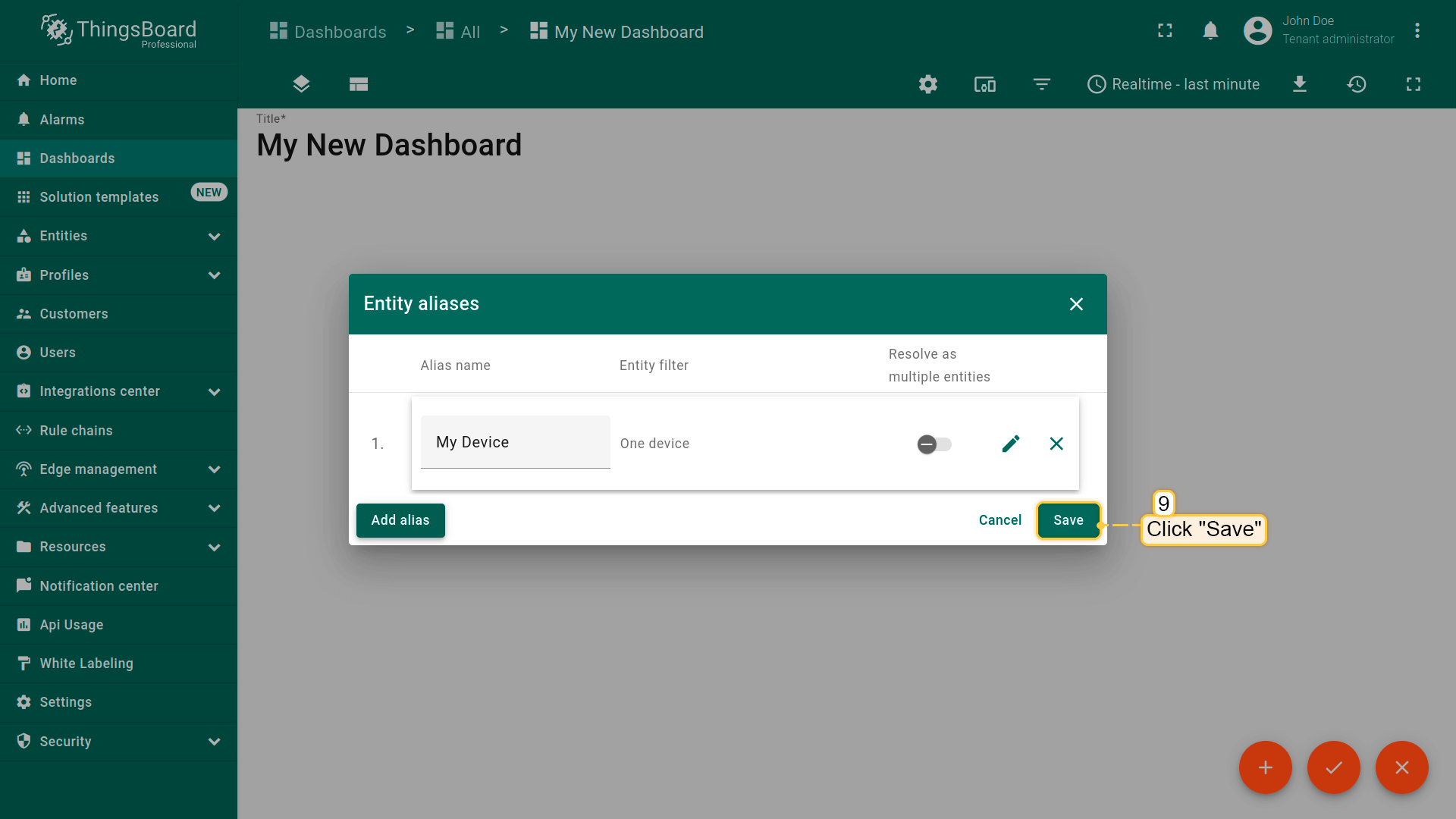Viewport: 1456px width, 819px height.
Task: Open dashboard settings gear icon
Action: click(928, 84)
